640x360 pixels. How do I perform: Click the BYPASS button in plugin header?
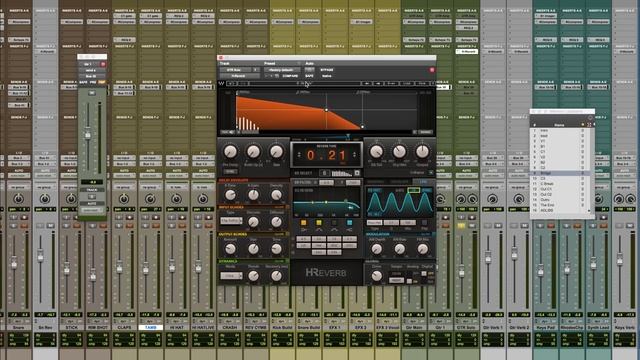(327, 70)
